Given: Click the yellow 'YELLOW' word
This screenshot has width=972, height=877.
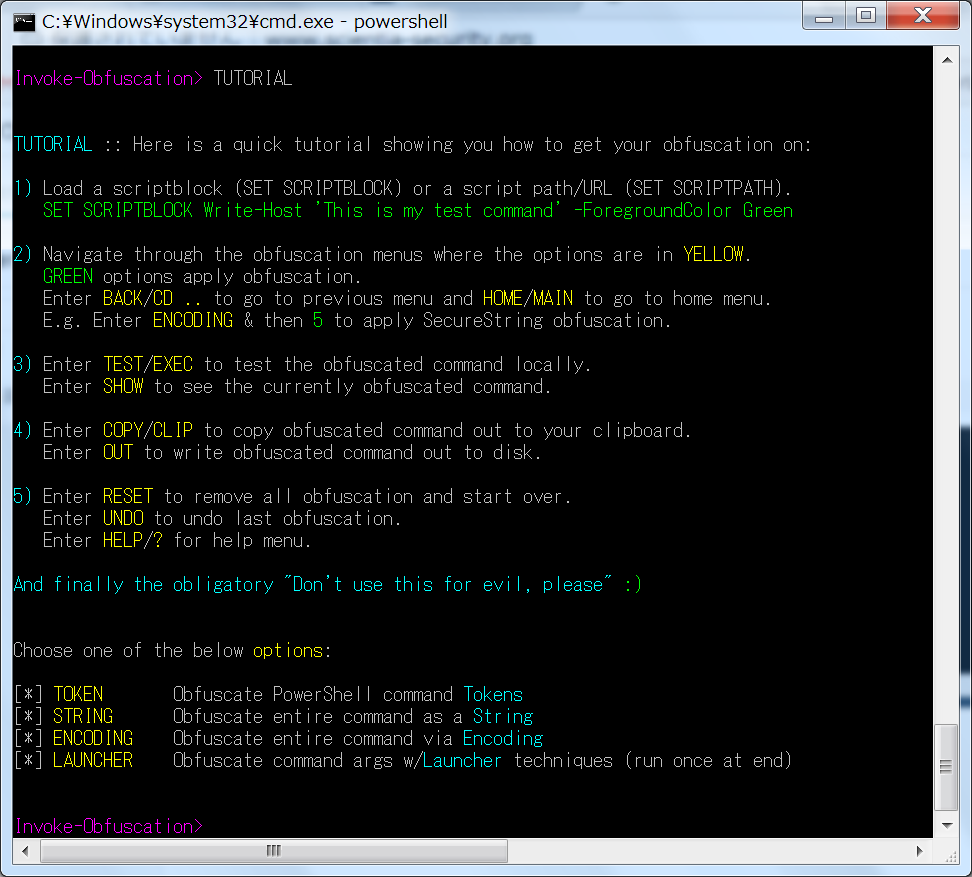Looking at the screenshot, I should [x=713, y=254].
